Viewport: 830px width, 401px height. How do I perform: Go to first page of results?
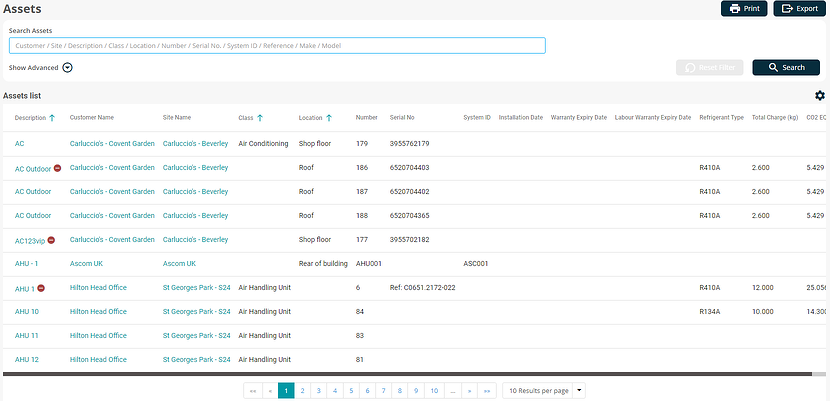tap(252, 391)
